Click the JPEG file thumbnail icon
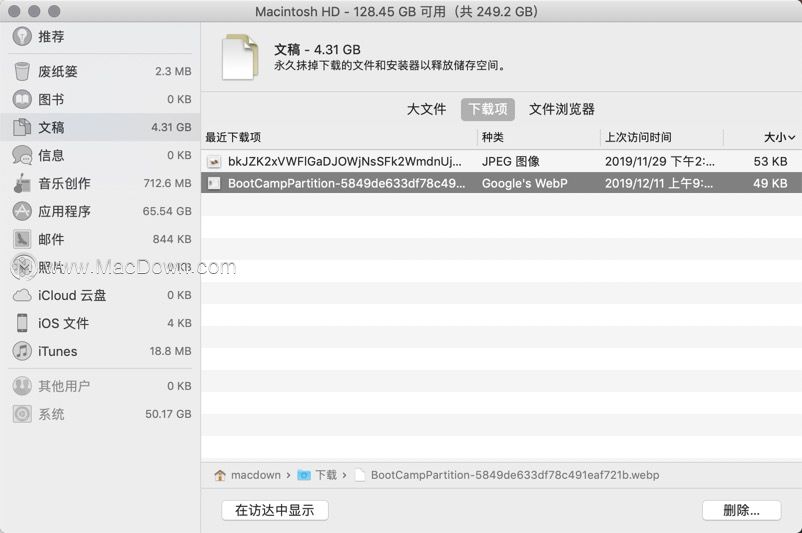 pos(214,162)
